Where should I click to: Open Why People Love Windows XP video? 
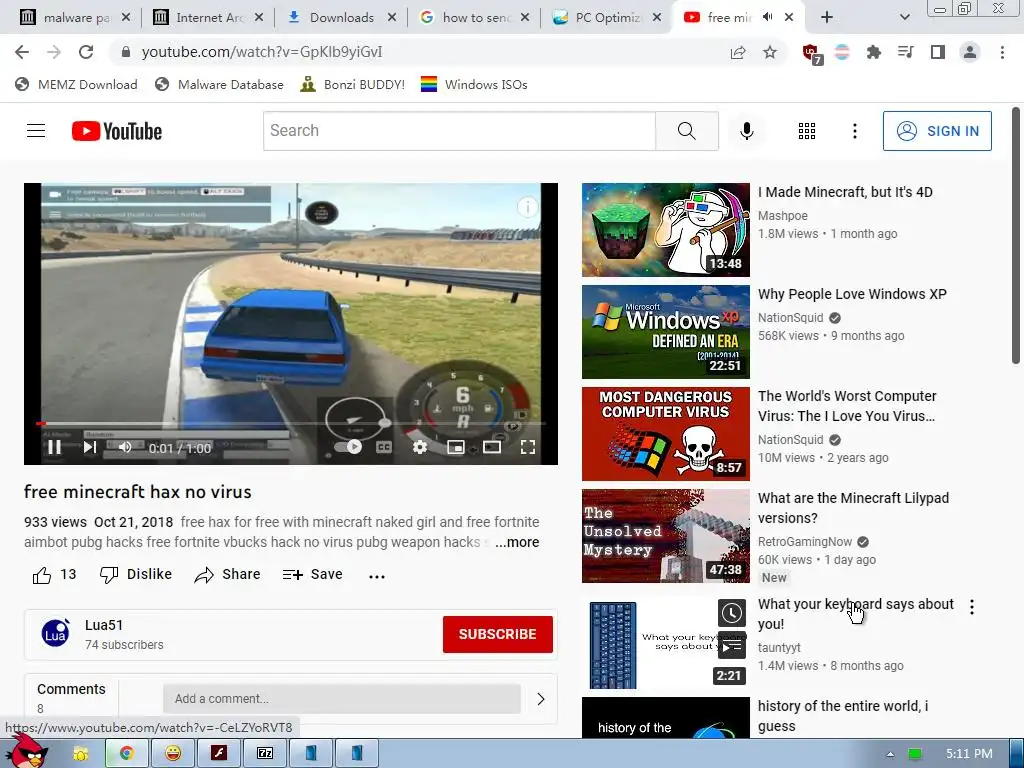852,294
